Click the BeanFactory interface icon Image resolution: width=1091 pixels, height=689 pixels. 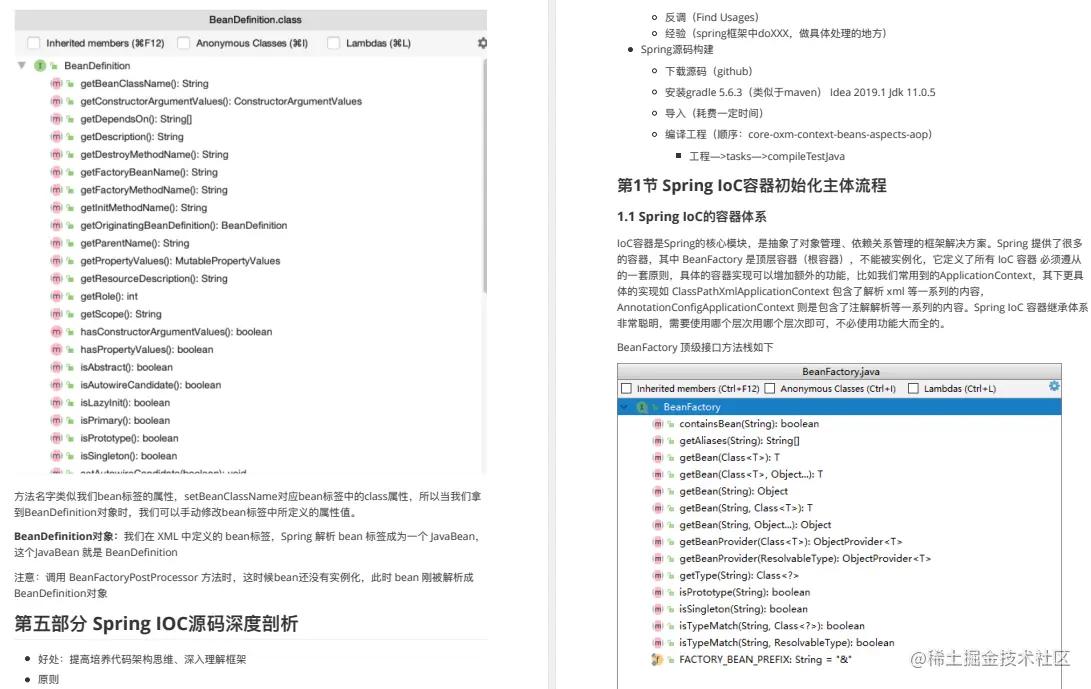click(x=642, y=406)
